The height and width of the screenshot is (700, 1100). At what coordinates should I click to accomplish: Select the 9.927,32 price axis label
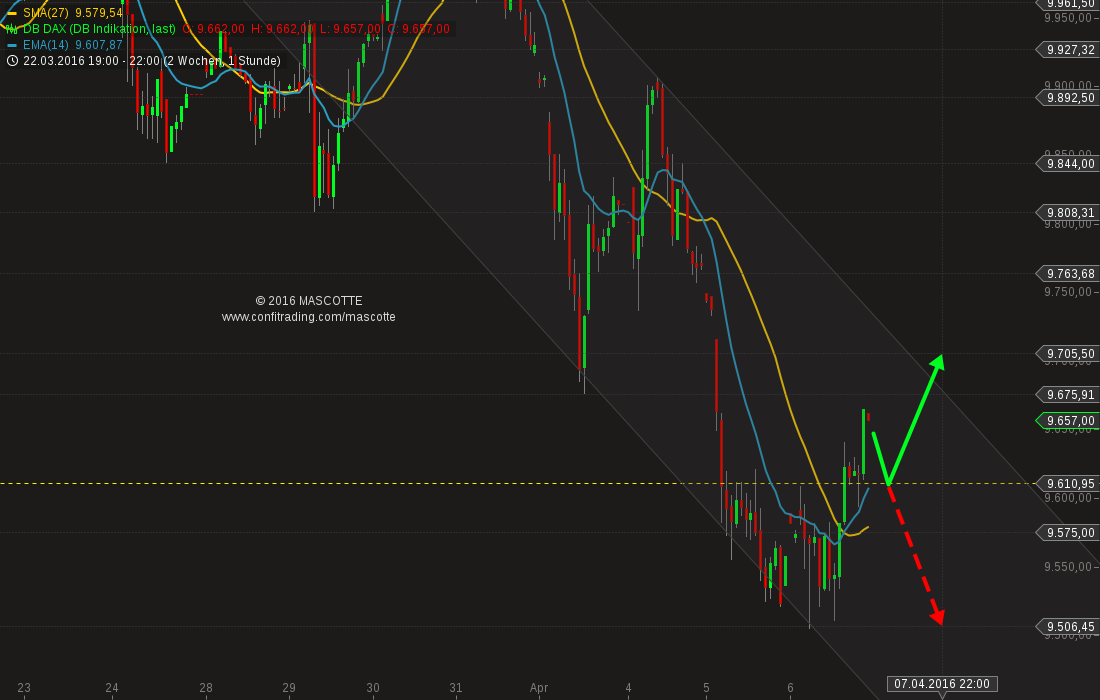pyautogui.click(x=1066, y=50)
